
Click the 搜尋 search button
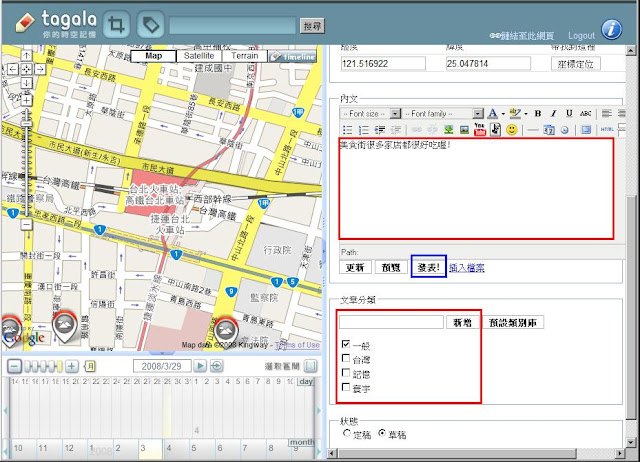[312, 26]
